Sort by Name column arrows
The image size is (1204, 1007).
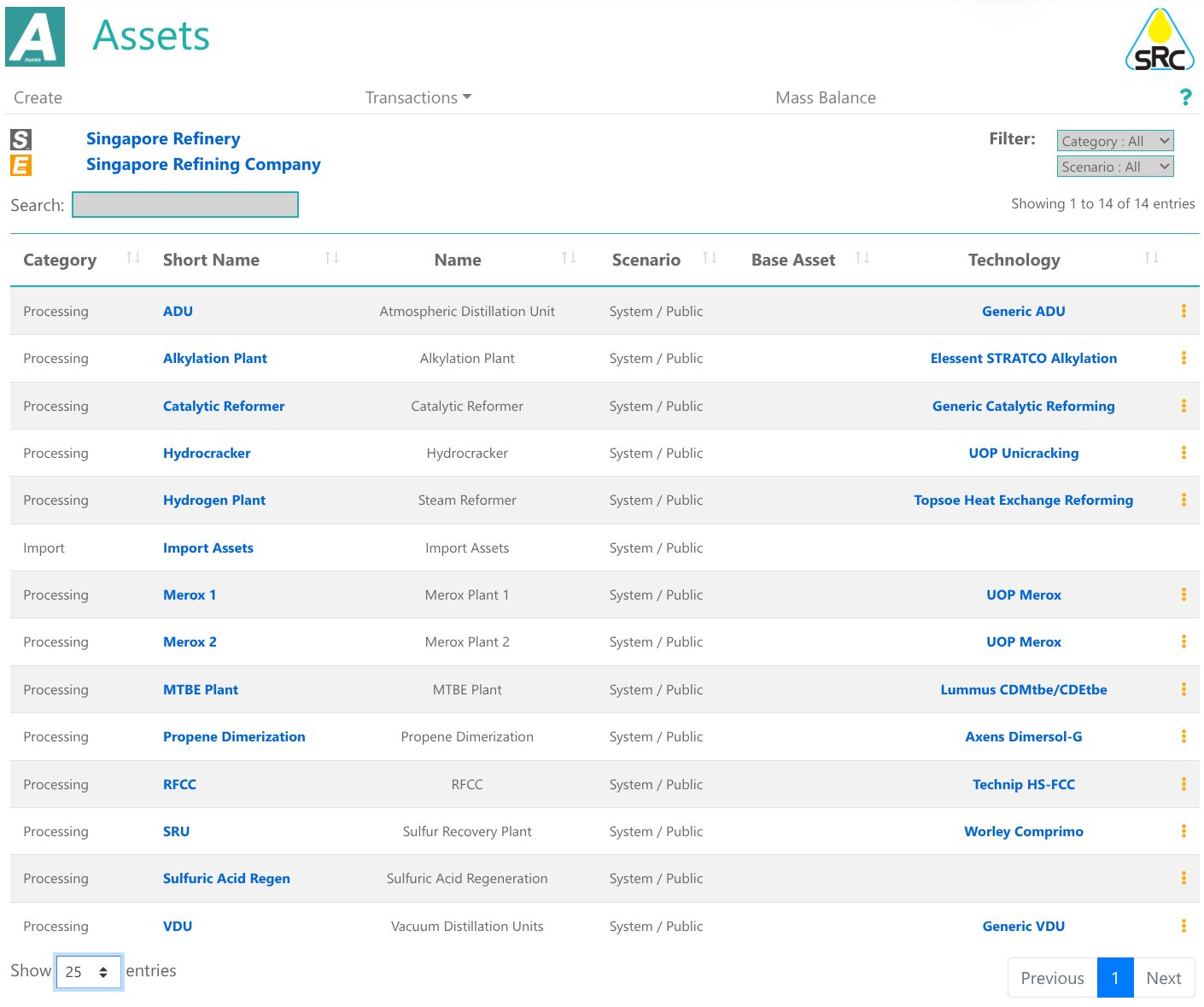coord(569,258)
